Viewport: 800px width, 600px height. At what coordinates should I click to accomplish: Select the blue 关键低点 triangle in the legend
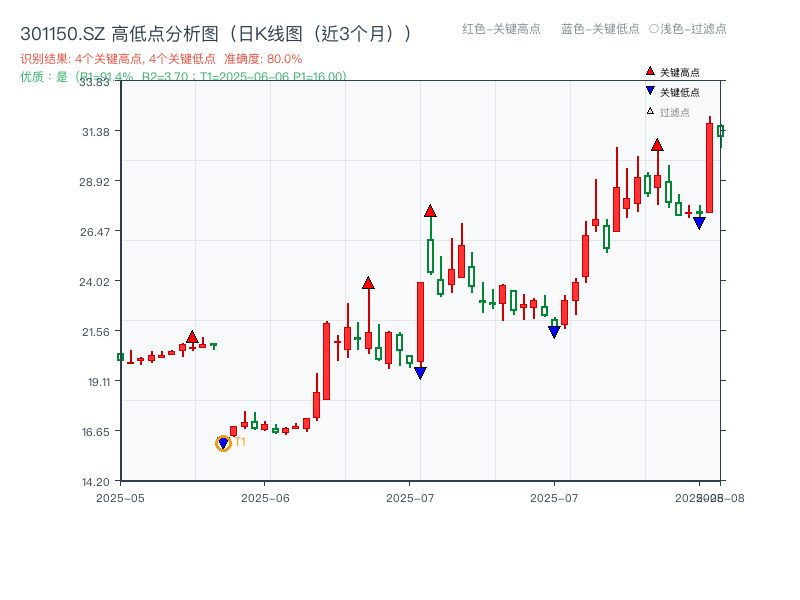click(649, 90)
